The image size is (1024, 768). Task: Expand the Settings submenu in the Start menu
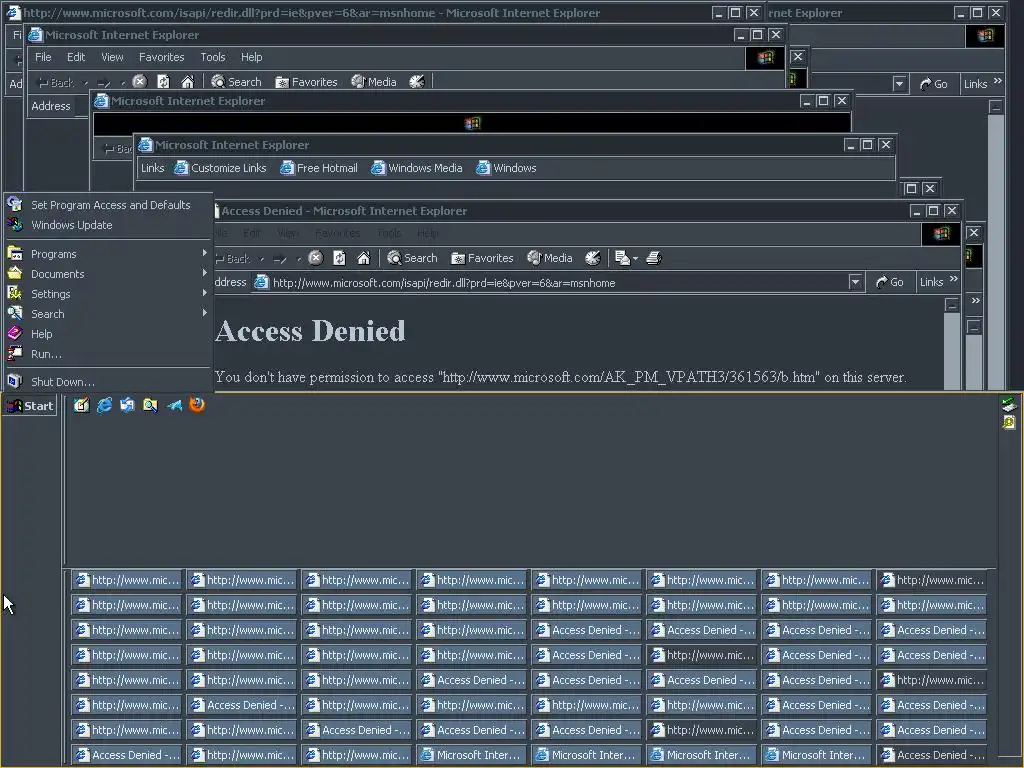point(108,294)
